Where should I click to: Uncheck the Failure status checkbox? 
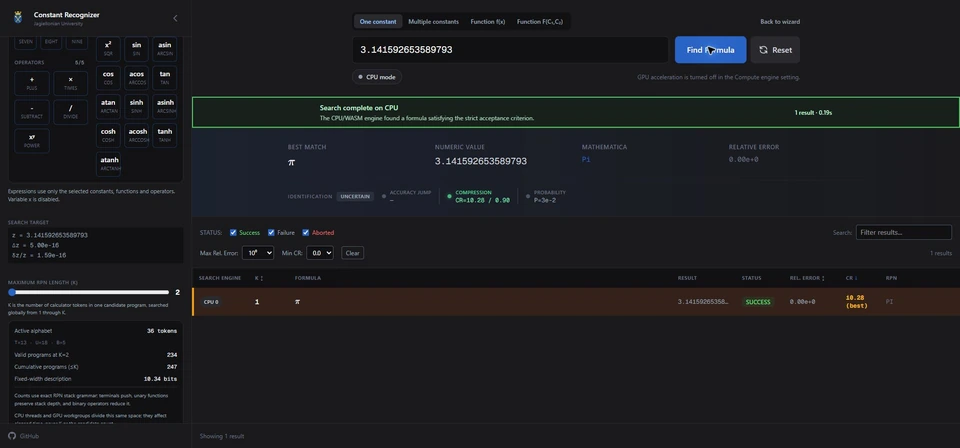click(271, 233)
